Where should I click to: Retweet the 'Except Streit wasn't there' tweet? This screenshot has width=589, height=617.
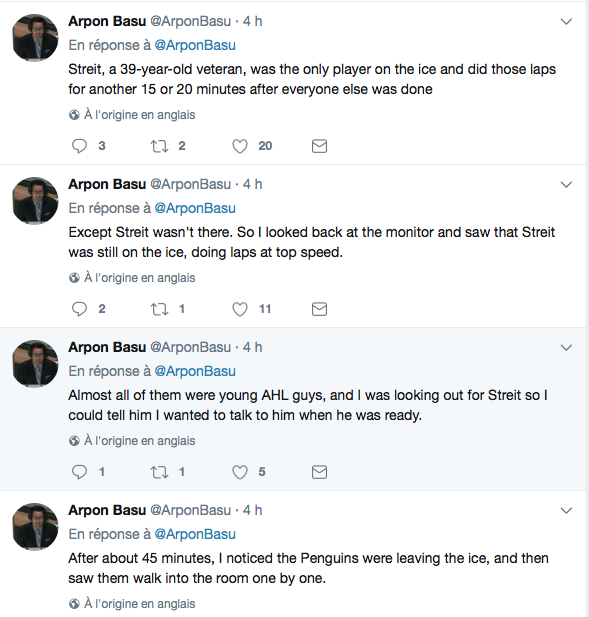pyautogui.click(x=159, y=309)
